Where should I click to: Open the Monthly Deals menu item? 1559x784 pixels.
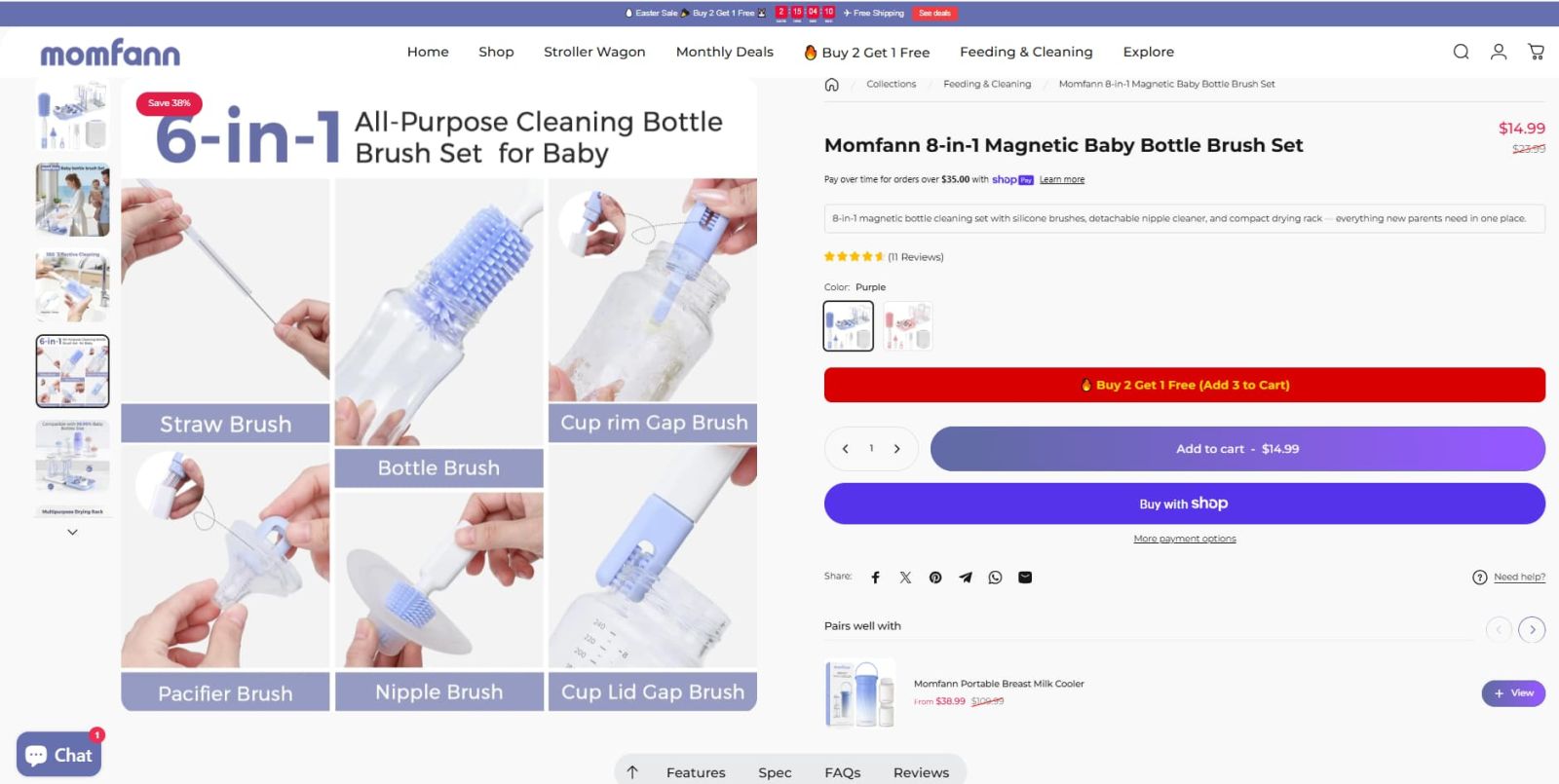tap(724, 52)
